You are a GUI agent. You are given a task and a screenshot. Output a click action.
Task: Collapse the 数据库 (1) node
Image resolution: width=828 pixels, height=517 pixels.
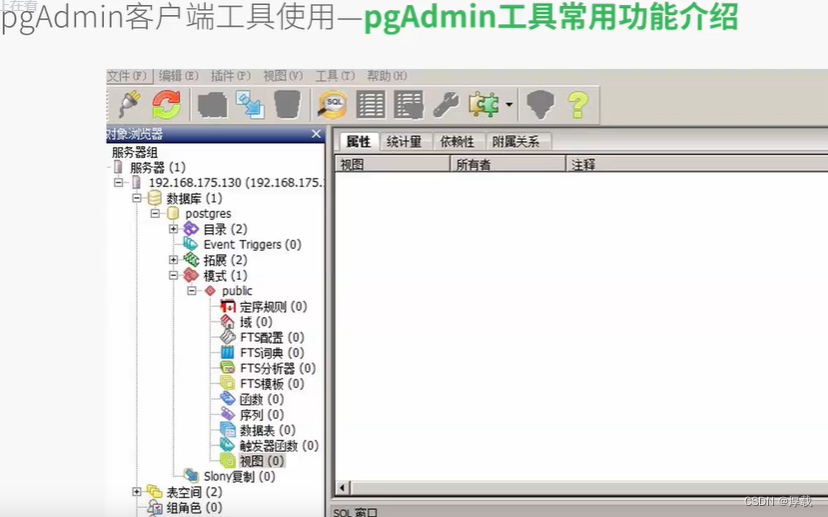click(x=137, y=198)
